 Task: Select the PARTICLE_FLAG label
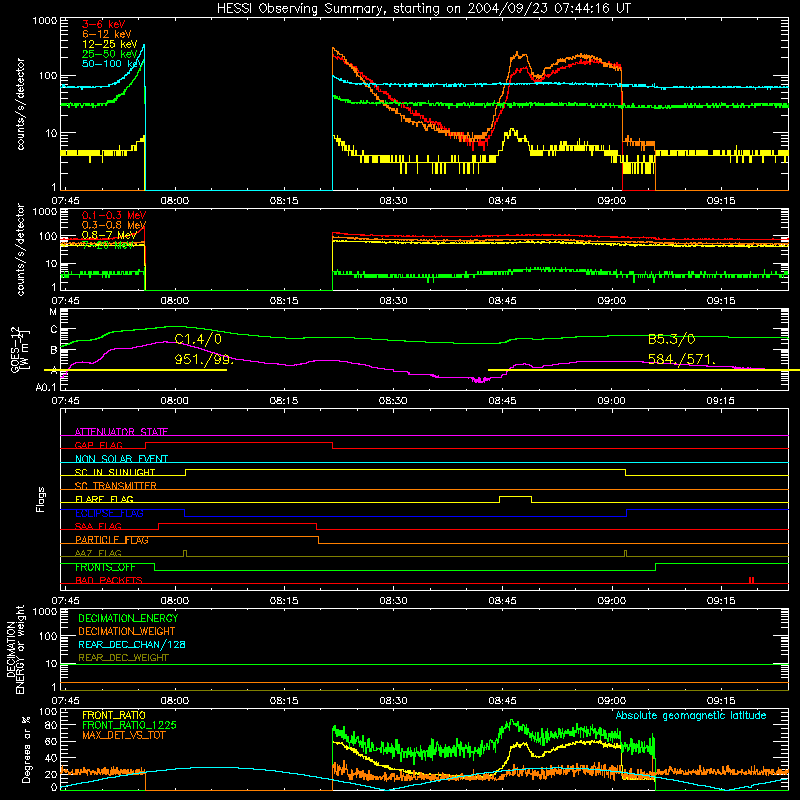(x=112, y=540)
